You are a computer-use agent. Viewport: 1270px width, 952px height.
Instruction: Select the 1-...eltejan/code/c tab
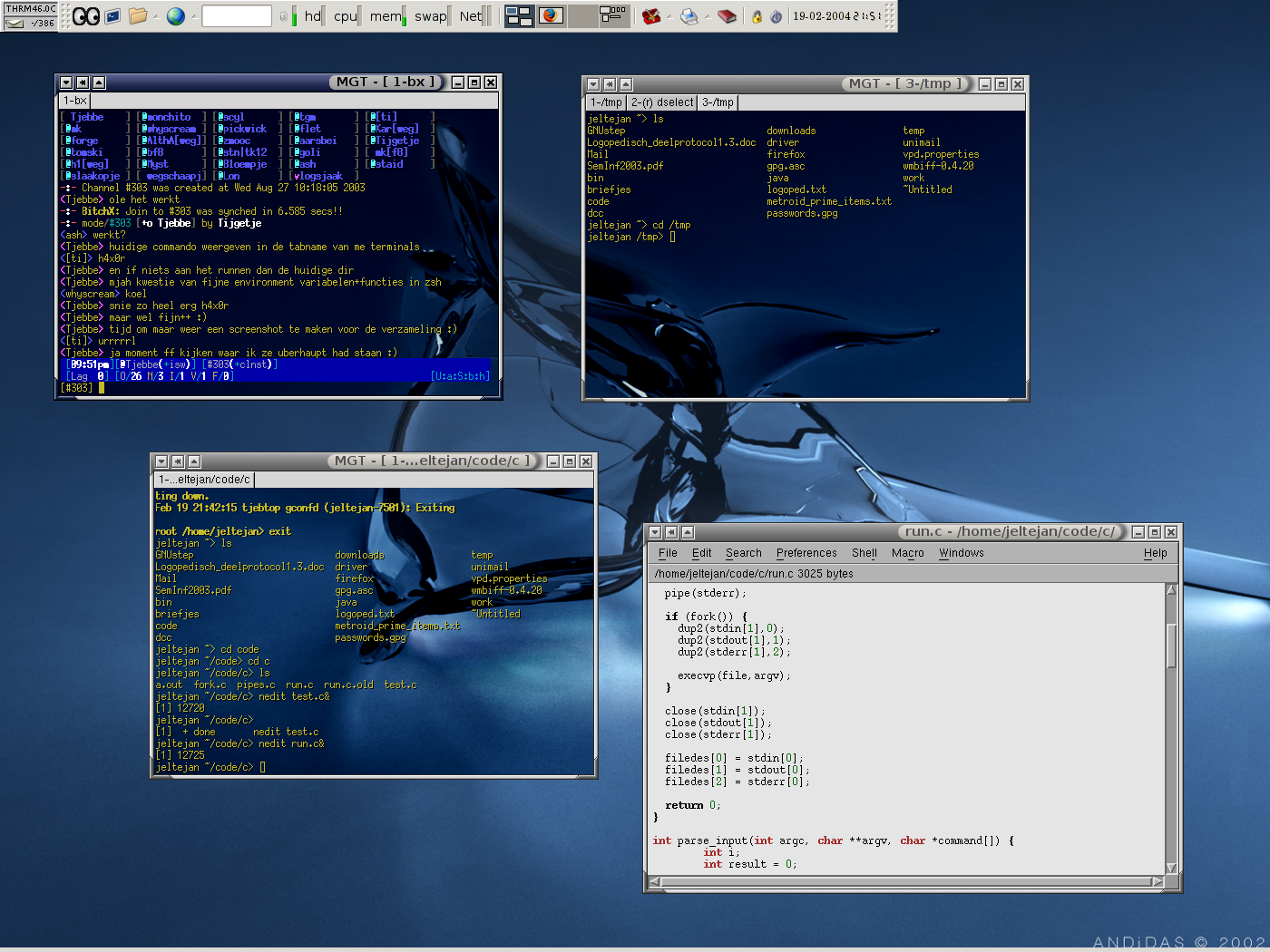pos(205,480)
